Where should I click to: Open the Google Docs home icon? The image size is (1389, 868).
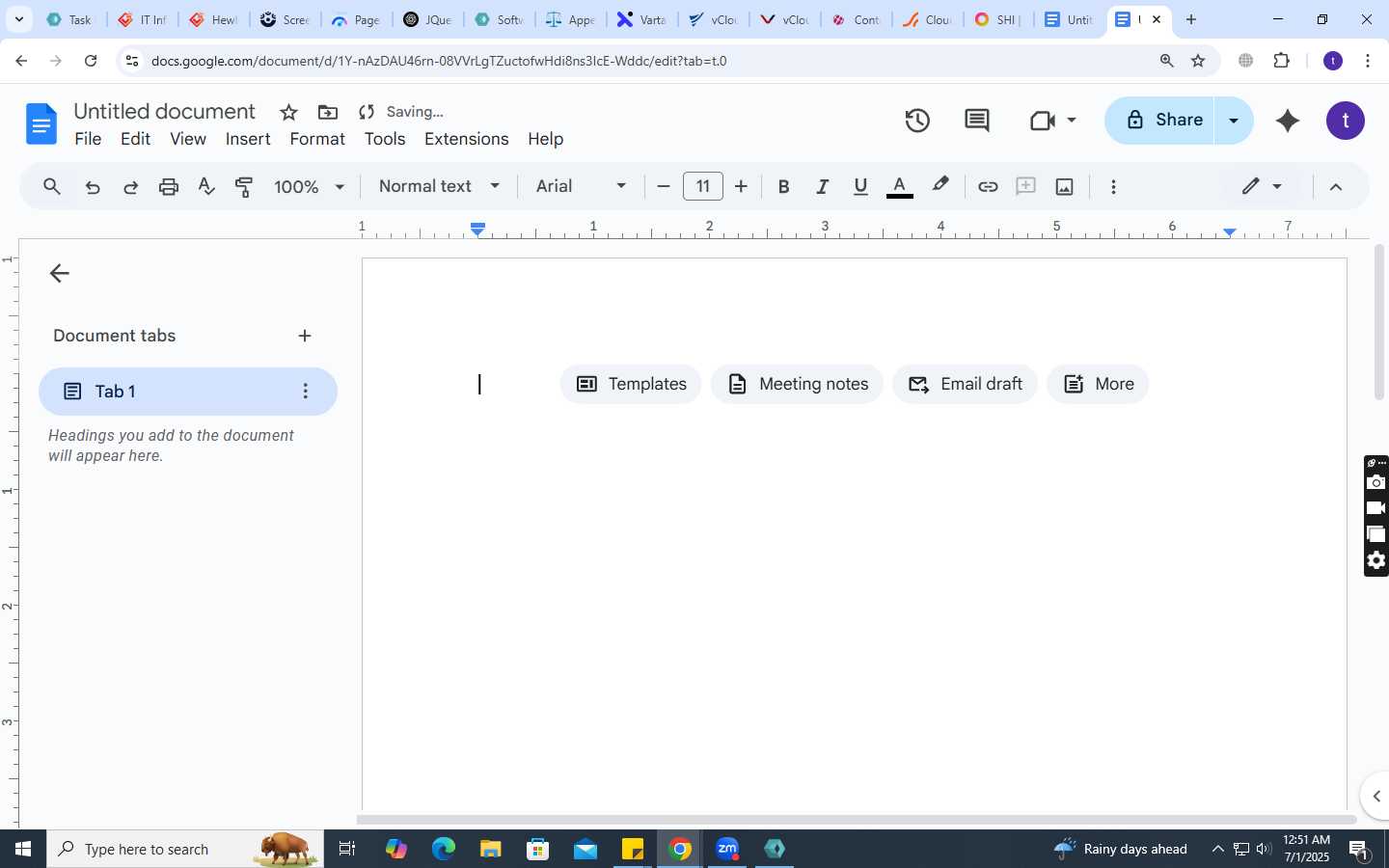[41, 124]
